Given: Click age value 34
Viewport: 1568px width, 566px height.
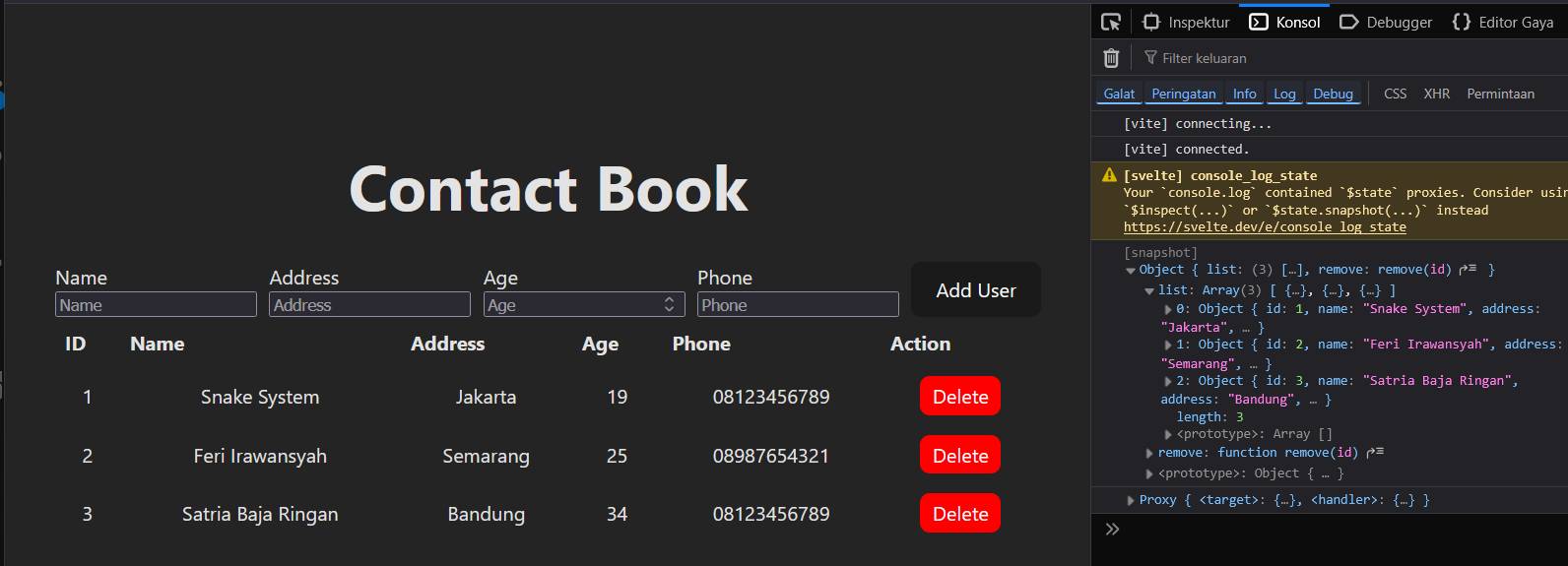Looking at the screenshot, I should [x=617, y=514].
